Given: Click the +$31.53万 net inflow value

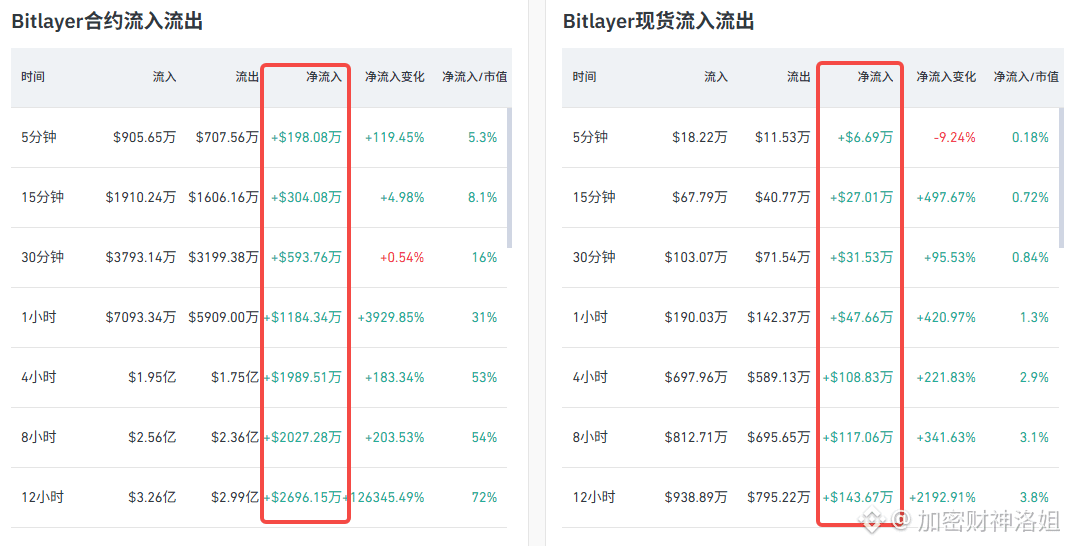Looking at the screenshot, I should (x=862, y=257).
